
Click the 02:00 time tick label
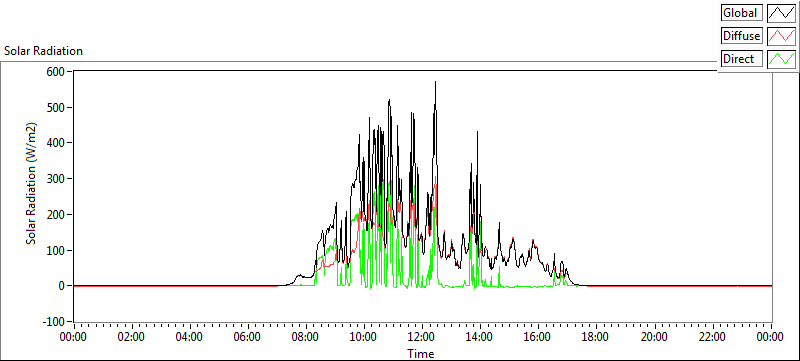132,337
